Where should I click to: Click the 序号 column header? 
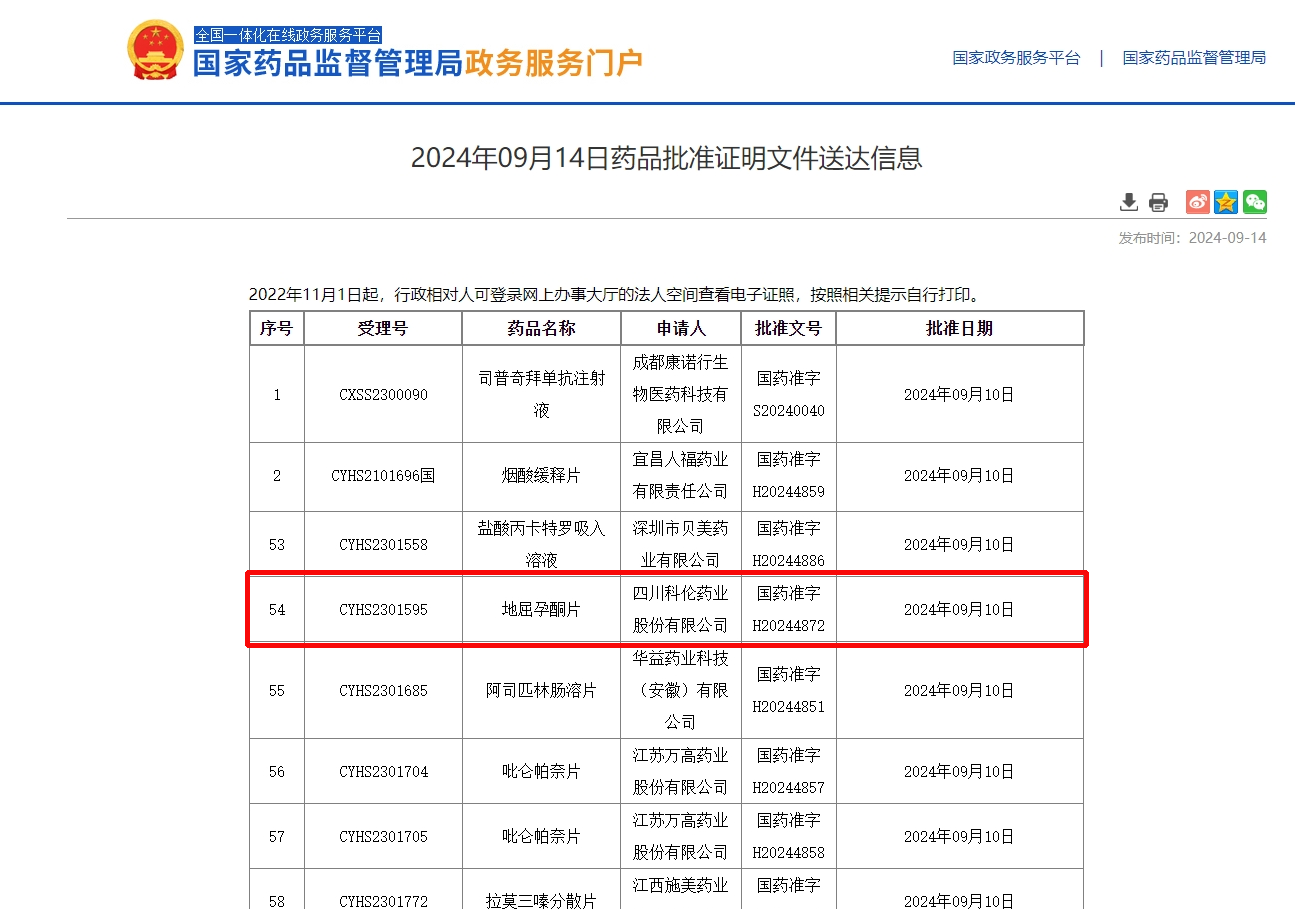click(277, 328)
